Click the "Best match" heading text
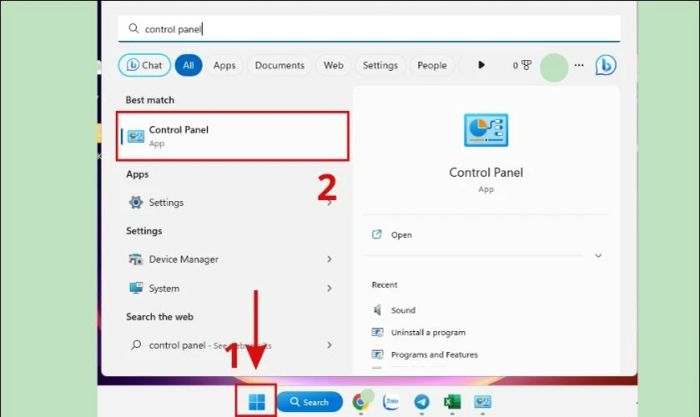Viewport: 700px width, 417px height. (x=150, y=100)
